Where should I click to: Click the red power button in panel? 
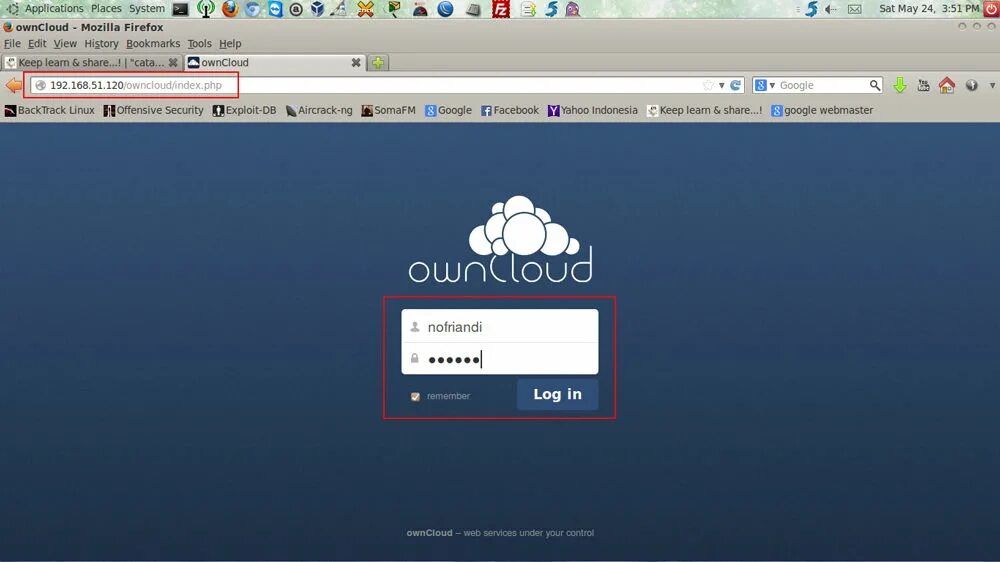coord(991,8)
